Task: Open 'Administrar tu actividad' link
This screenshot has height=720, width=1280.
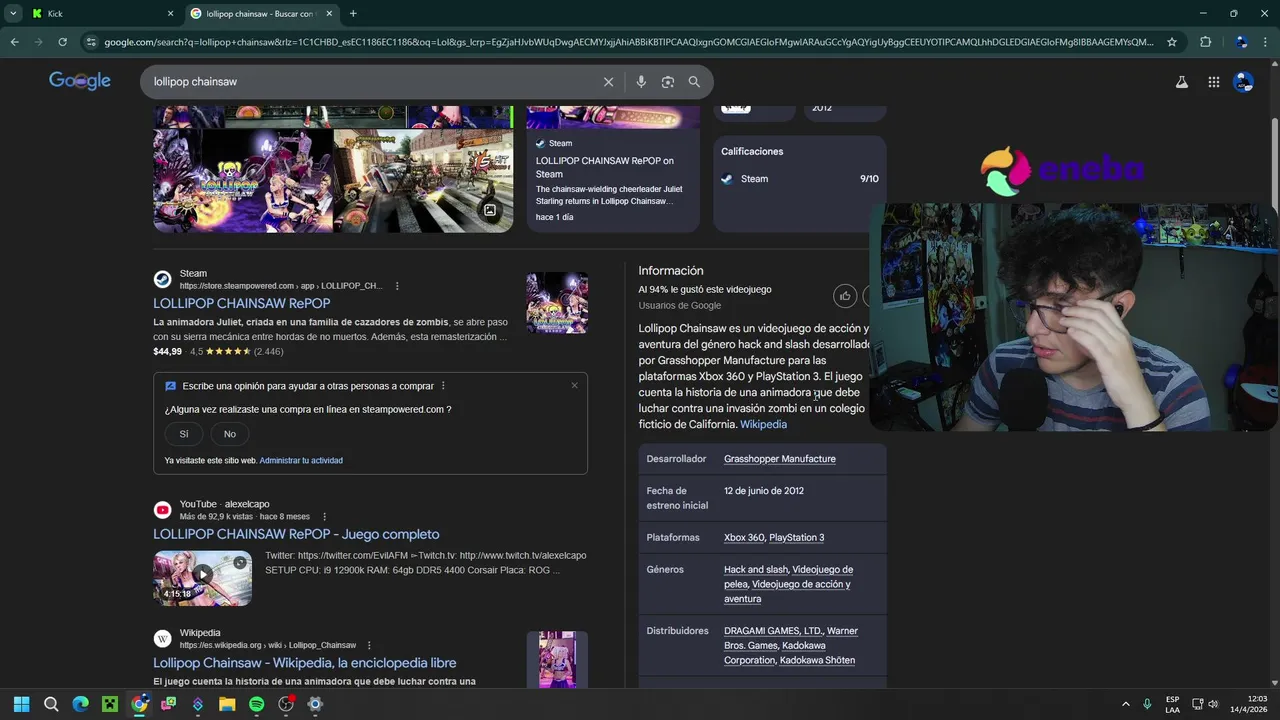Action: click(x=301, y=461)
